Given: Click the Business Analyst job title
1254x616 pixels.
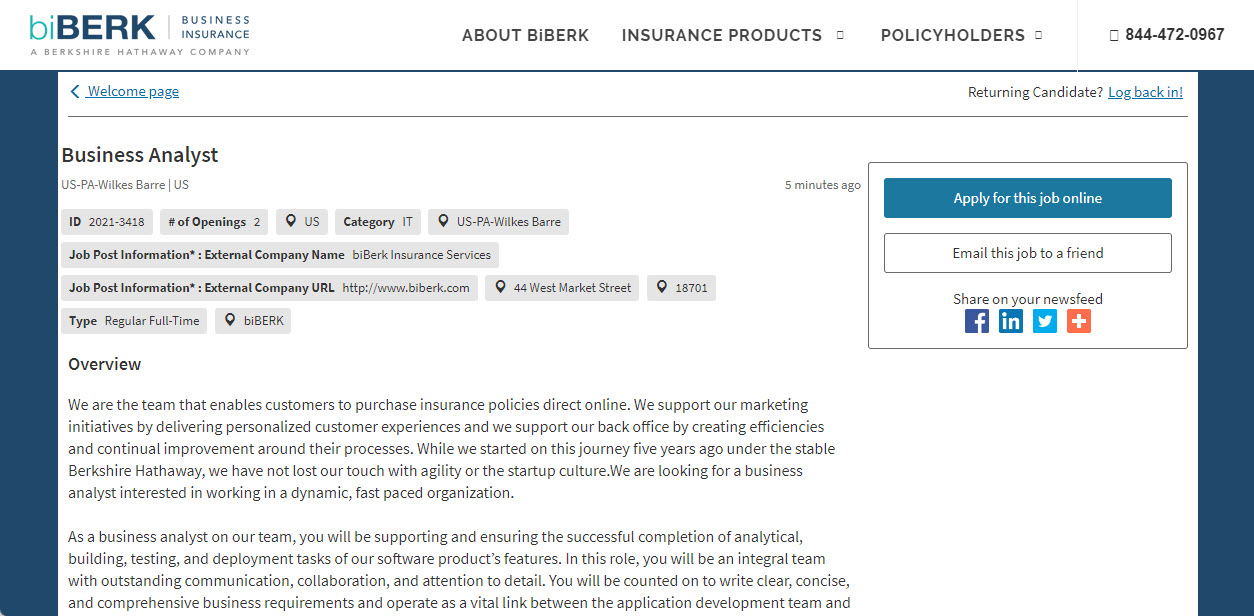Looking at the screenshot, I should (140, 155).
